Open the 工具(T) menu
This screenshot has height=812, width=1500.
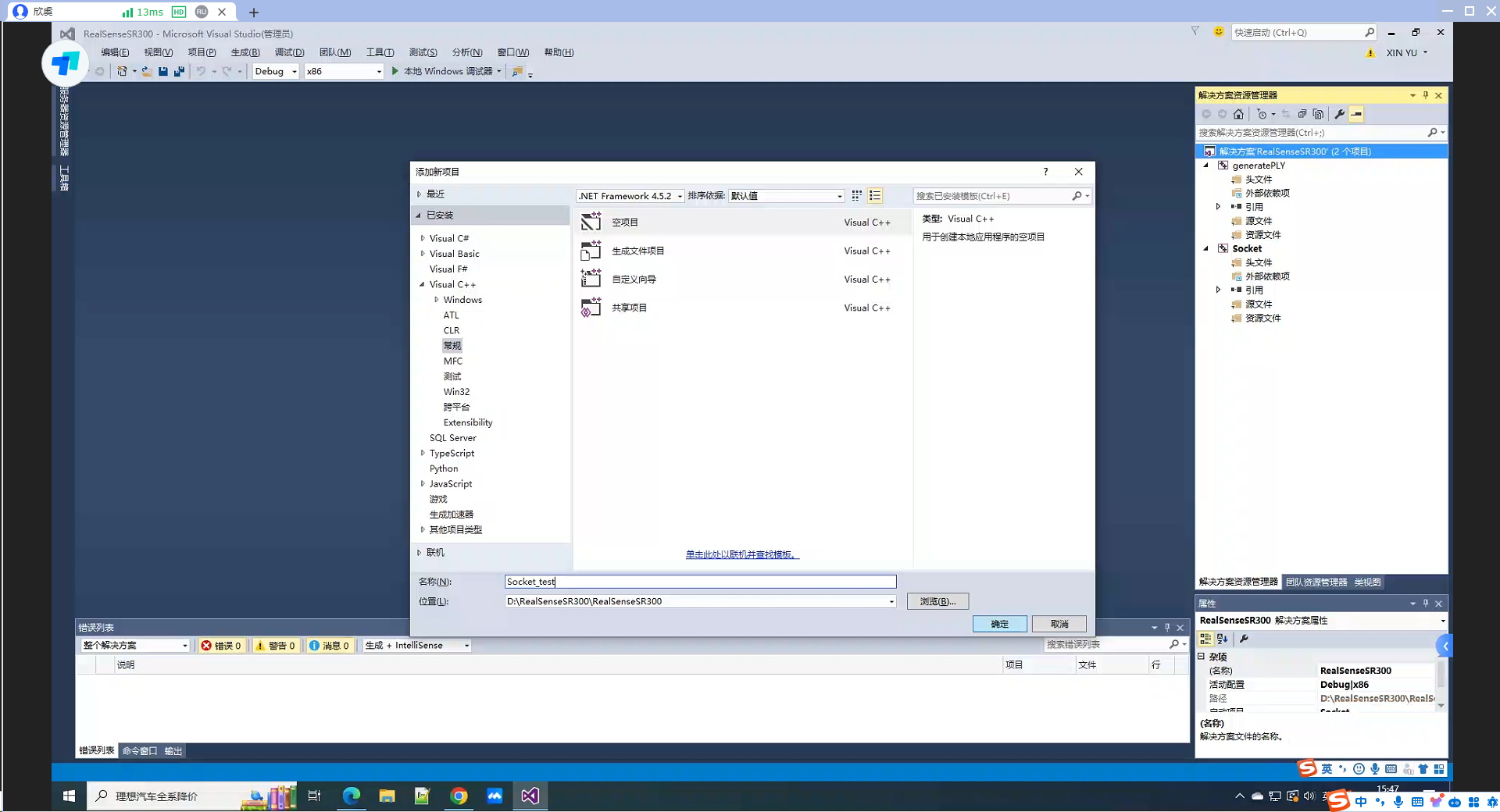pos(380,52)
